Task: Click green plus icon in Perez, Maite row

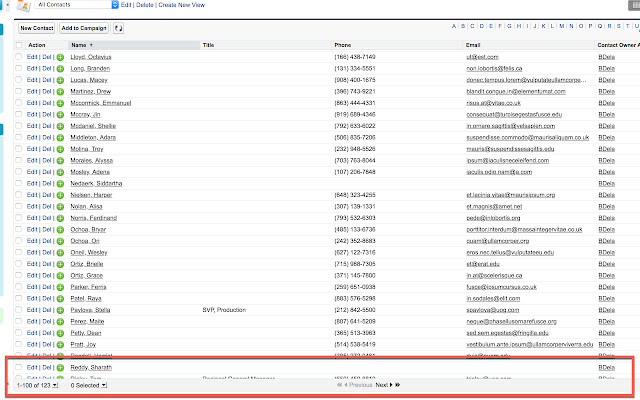Action: pyautogui.click(x=60, y=322)
